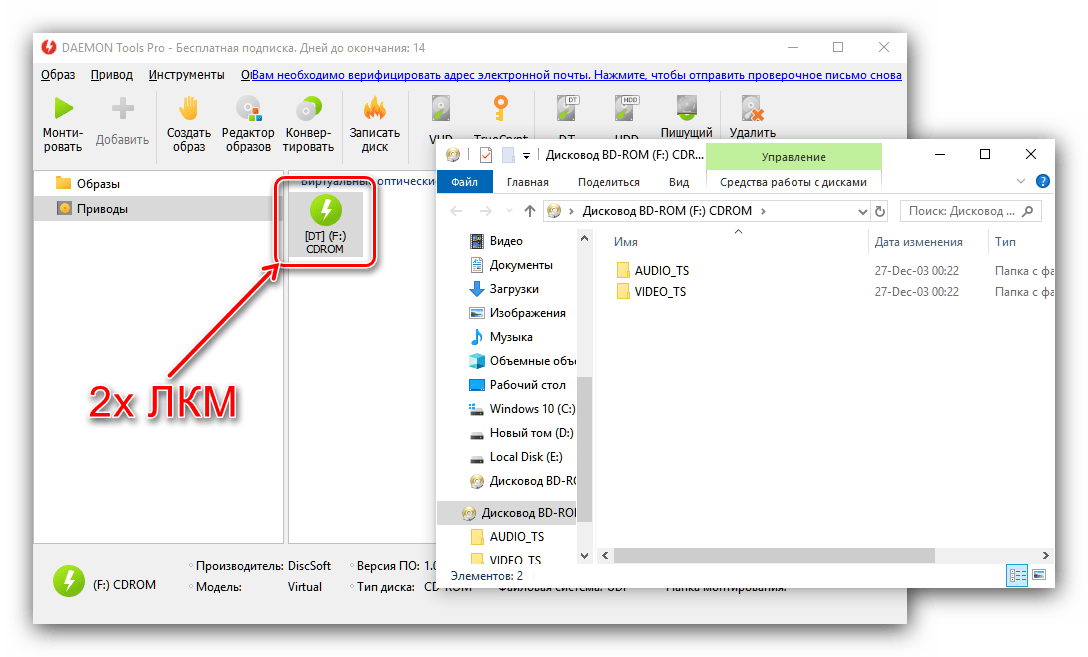Expand the Explorer ribbon chevron
Viewport: 1088px width, 657px height.
click(x=1021, y=182)
